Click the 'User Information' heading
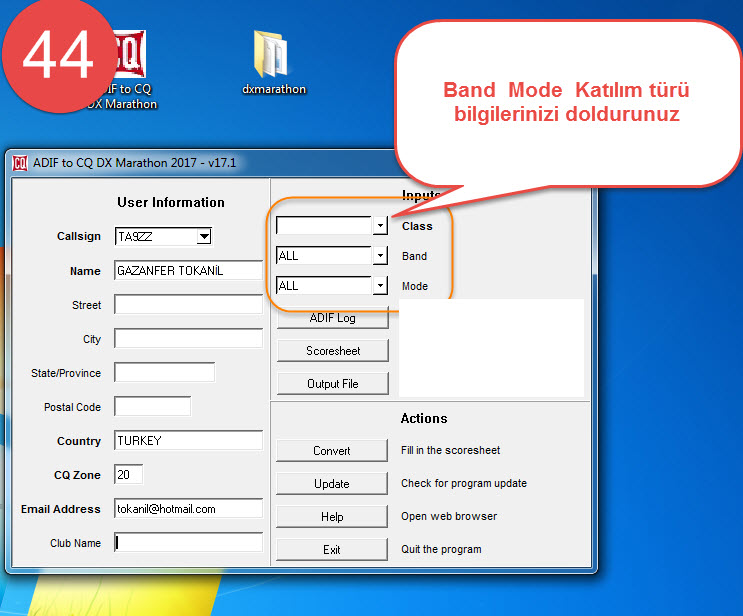The height and width of the screenshot is (616, 743). tap(171, 202)
